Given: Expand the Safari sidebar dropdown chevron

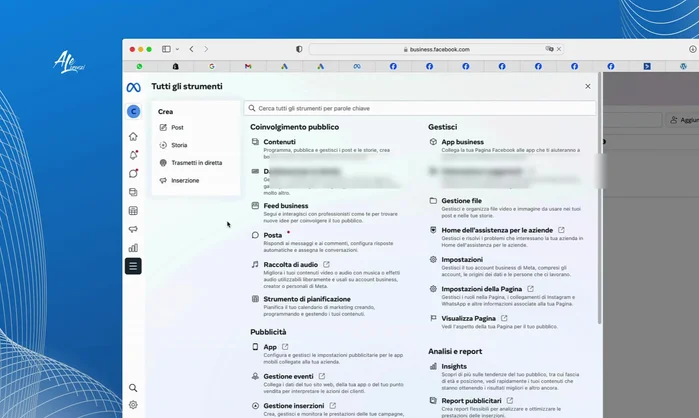Looking at the screenshot, I should 177,49.
